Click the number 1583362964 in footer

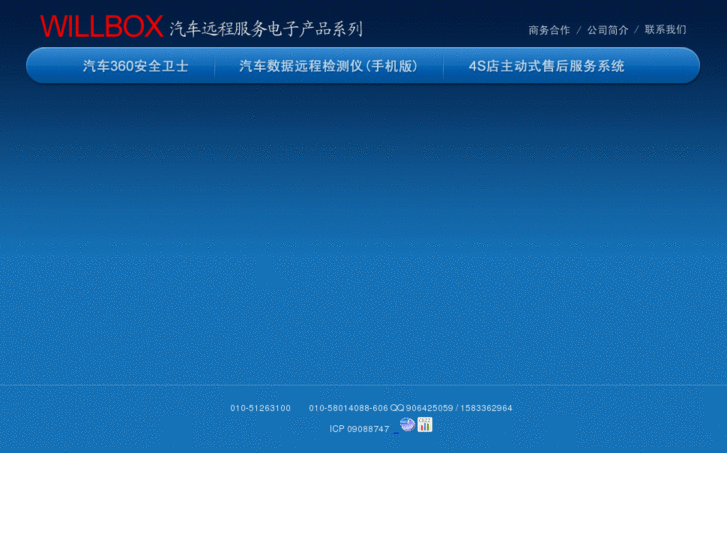486,408
